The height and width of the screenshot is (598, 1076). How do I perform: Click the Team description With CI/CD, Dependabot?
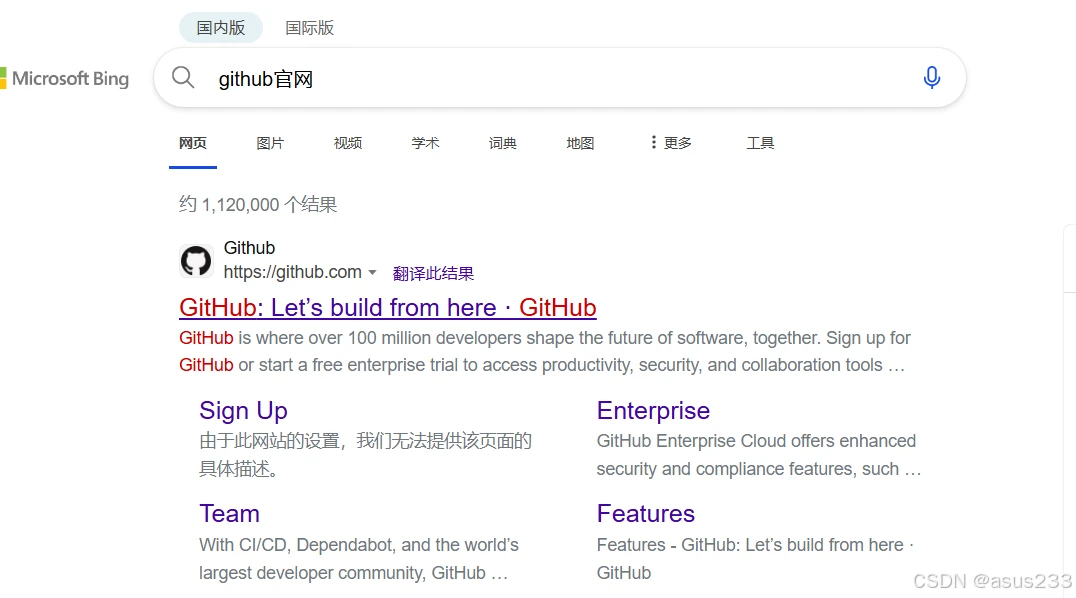[359, 559]
